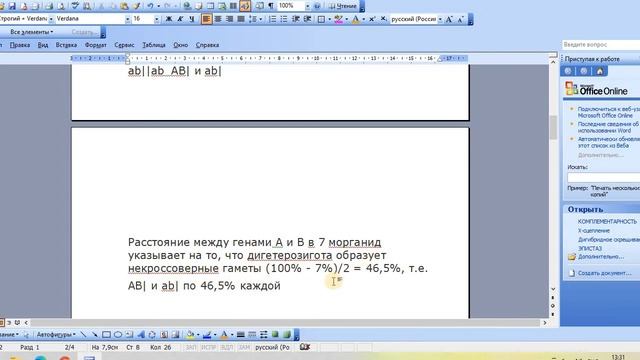Viewport: 640px width, 360px height.
Task: Click the 'Введите вопрос' help field
Action: pos(600,44)
